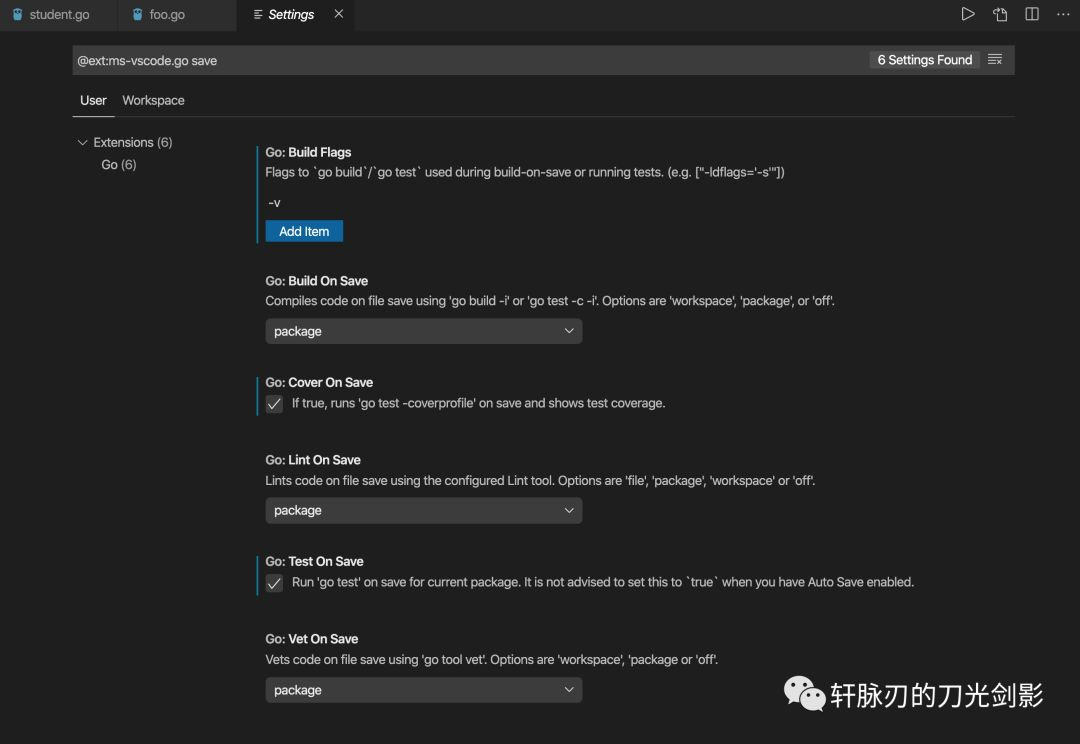The image size is (1080, 744).
Task: Click the Open Changes icon in the toolbar
Action: (999, 14)
